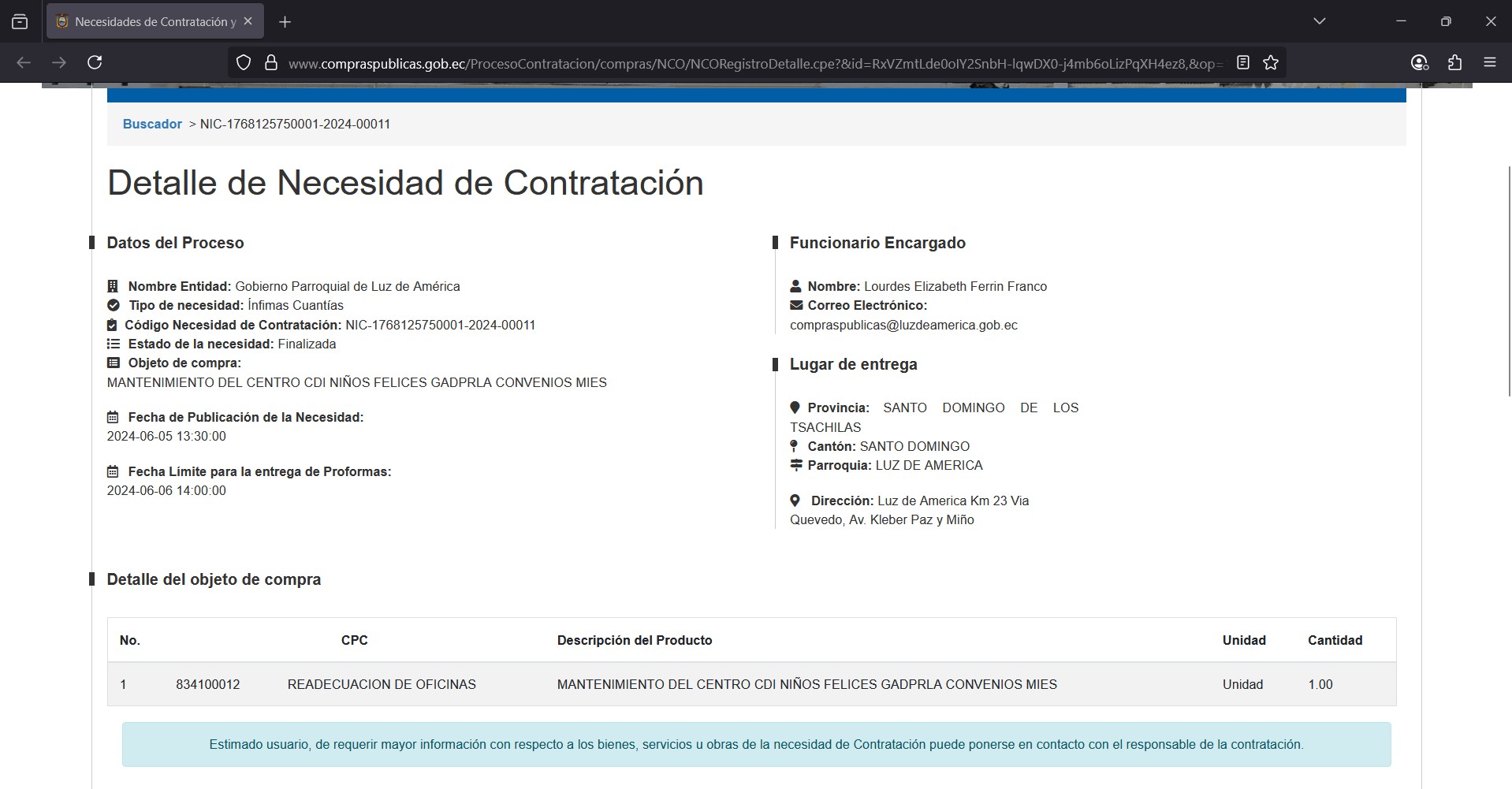Click the quantity 1.00 cell
The width and height of the screenshot is (1512, 789).
tap(1320, 684)
